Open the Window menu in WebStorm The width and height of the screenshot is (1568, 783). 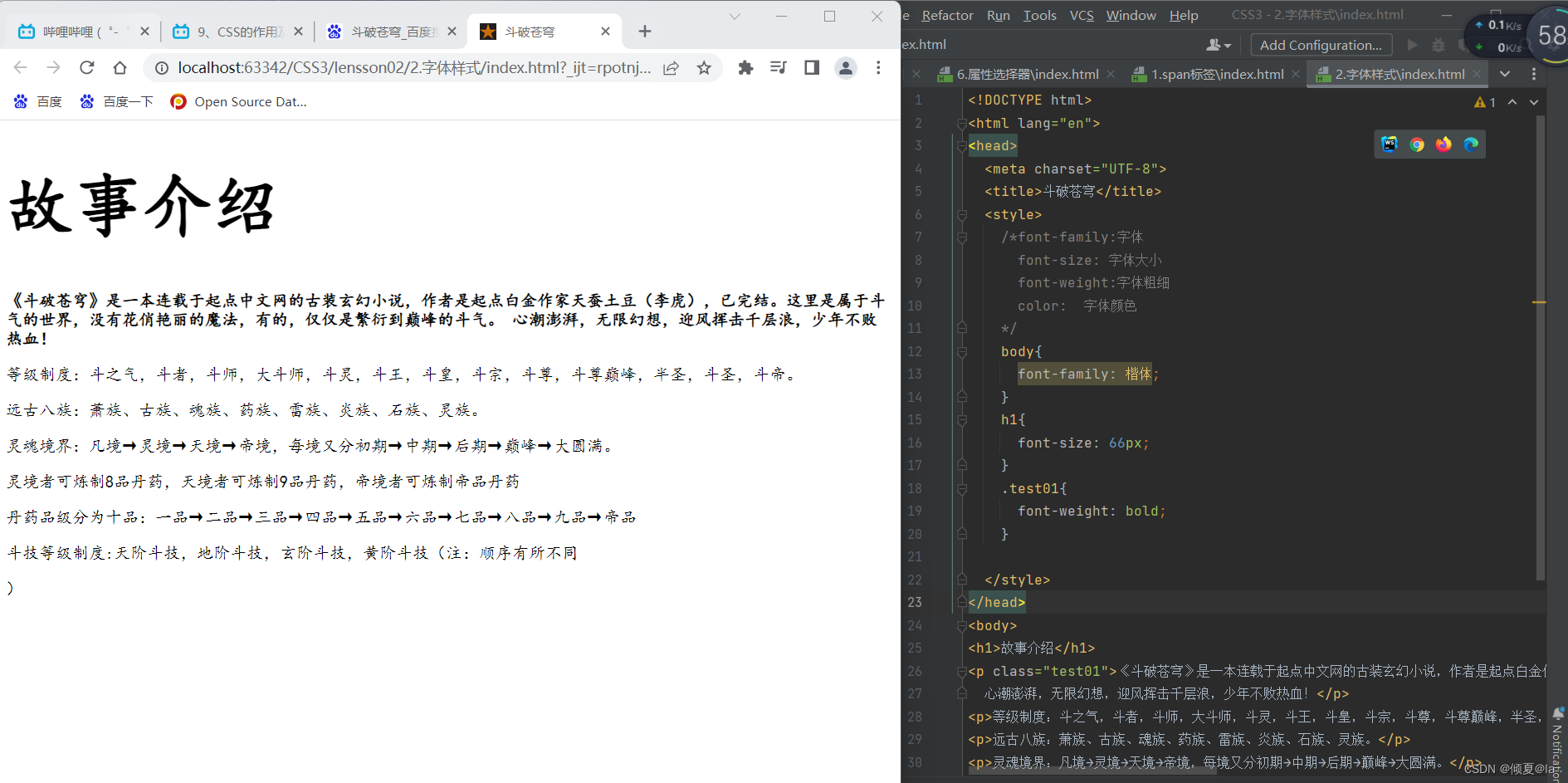[1131, 16]
